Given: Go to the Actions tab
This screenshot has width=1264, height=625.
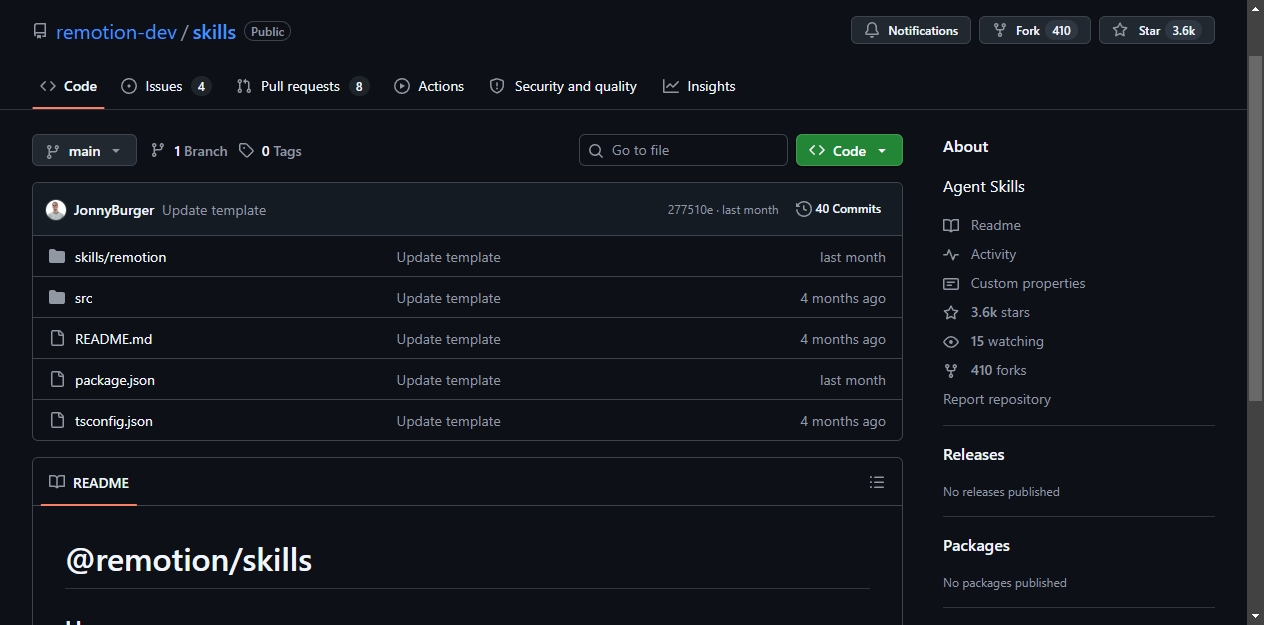Looking at the screenshot, I should click(x=429, y=86).
